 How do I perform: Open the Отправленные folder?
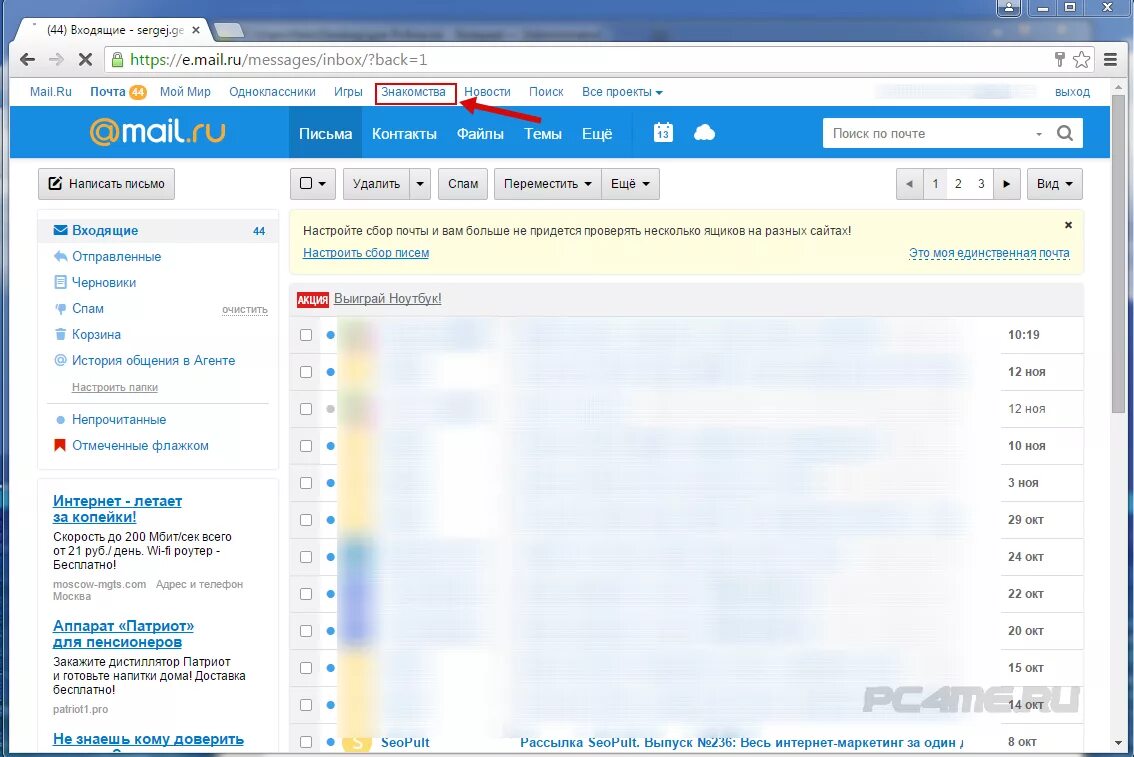[116, 257]
